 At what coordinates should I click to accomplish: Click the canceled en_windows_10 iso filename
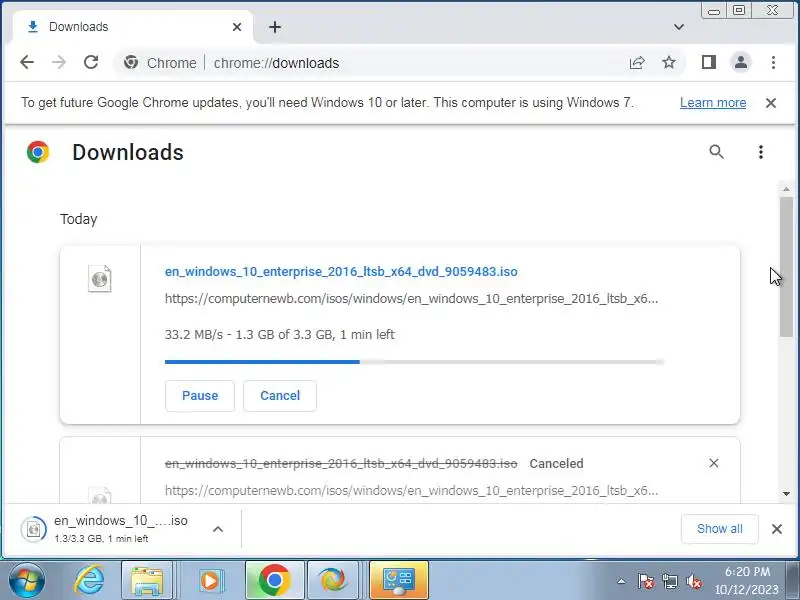[341, 463]
